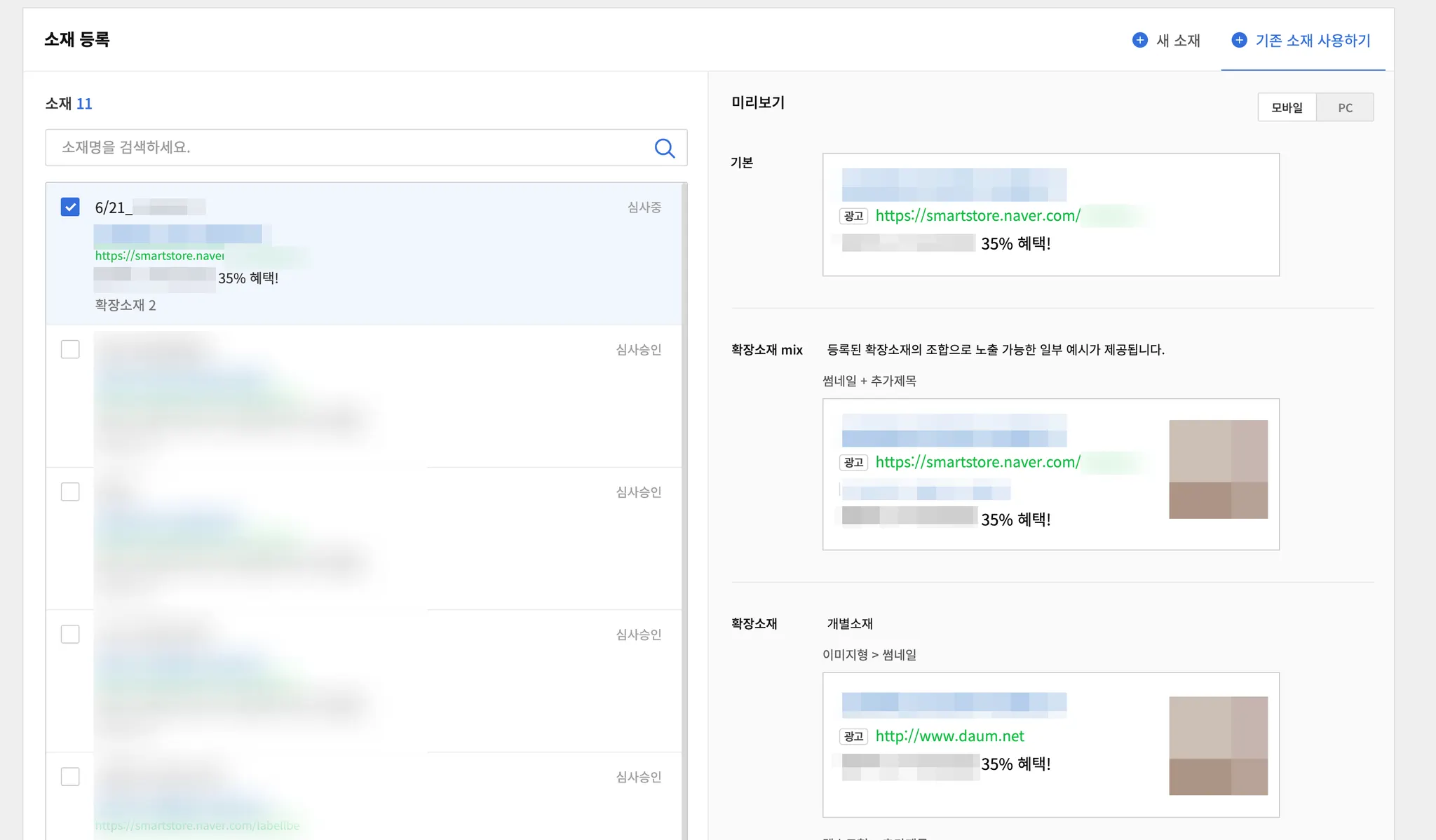1436x840 pixels.
Task: Click the smartstore link in 기본 preview
Action: click(977, 216)
